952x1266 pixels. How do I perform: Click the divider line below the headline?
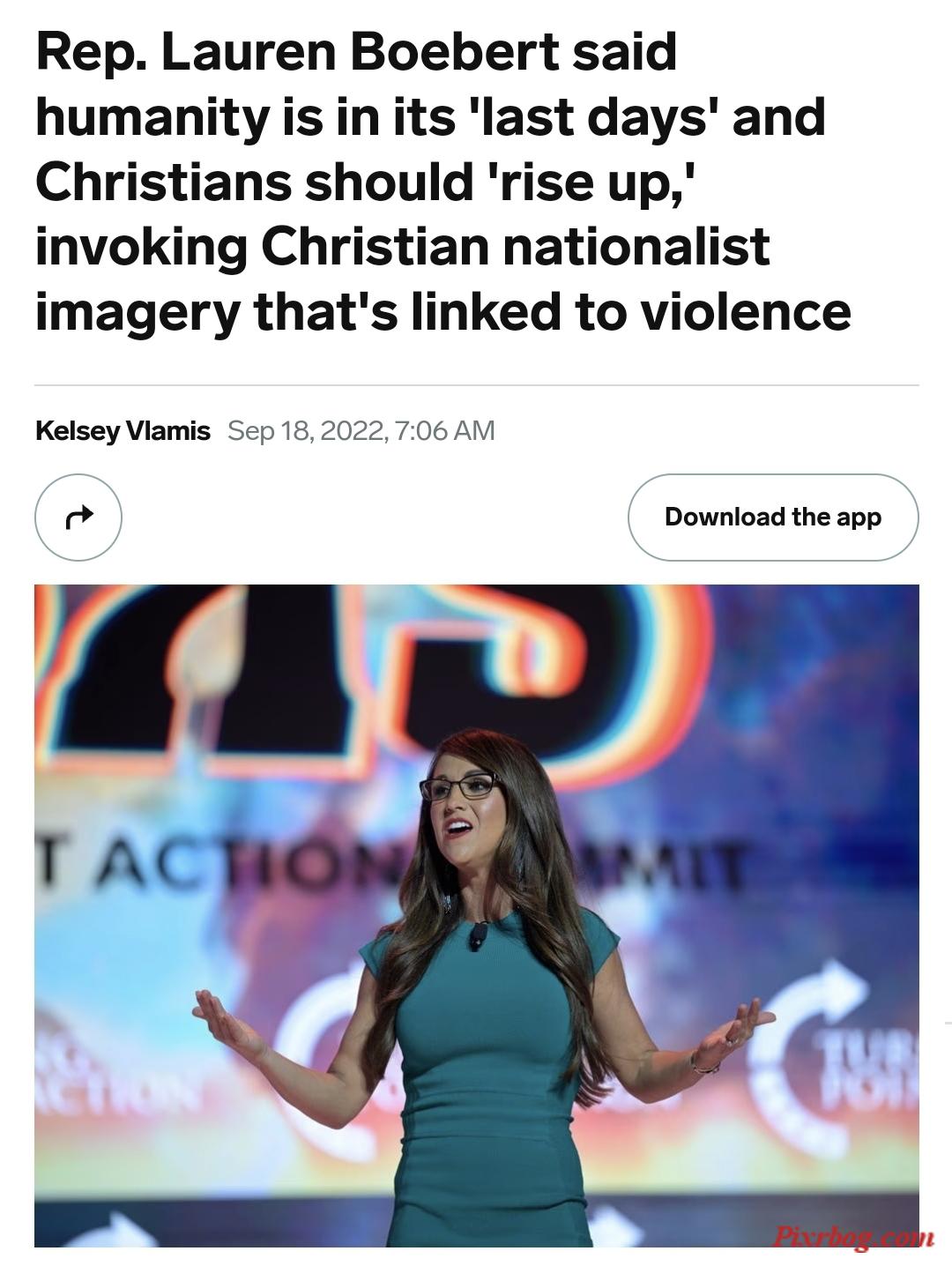pyautogui.click(x=477, y=385)
